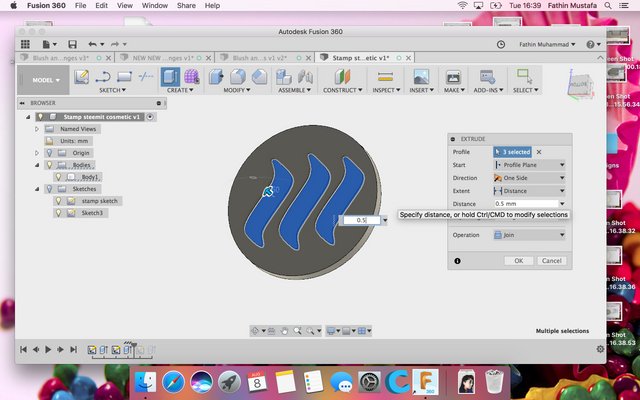Open the CONSTRUCT menu dropdown
This screenshot has width=640, height=400.
pos(342,90)
